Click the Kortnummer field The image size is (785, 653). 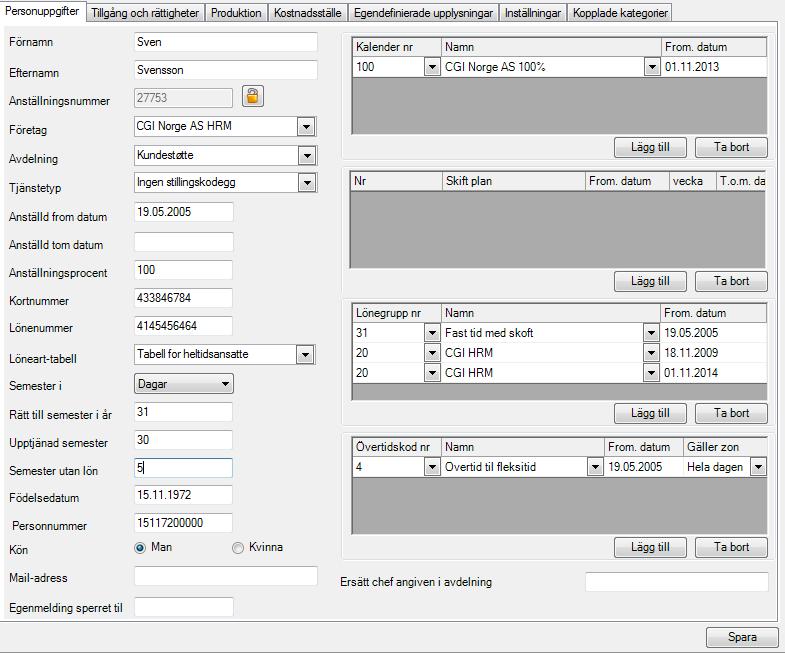(183, 298)
